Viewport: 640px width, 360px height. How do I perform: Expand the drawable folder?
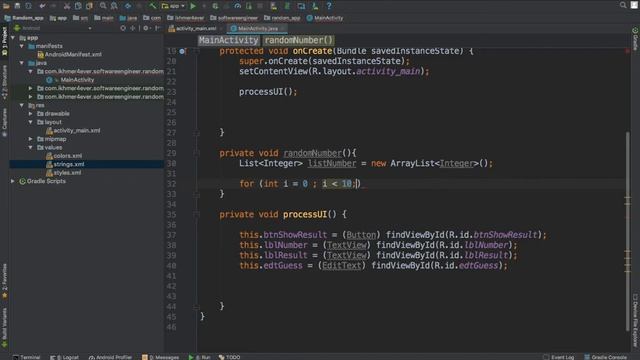click(x=30, y=113)
